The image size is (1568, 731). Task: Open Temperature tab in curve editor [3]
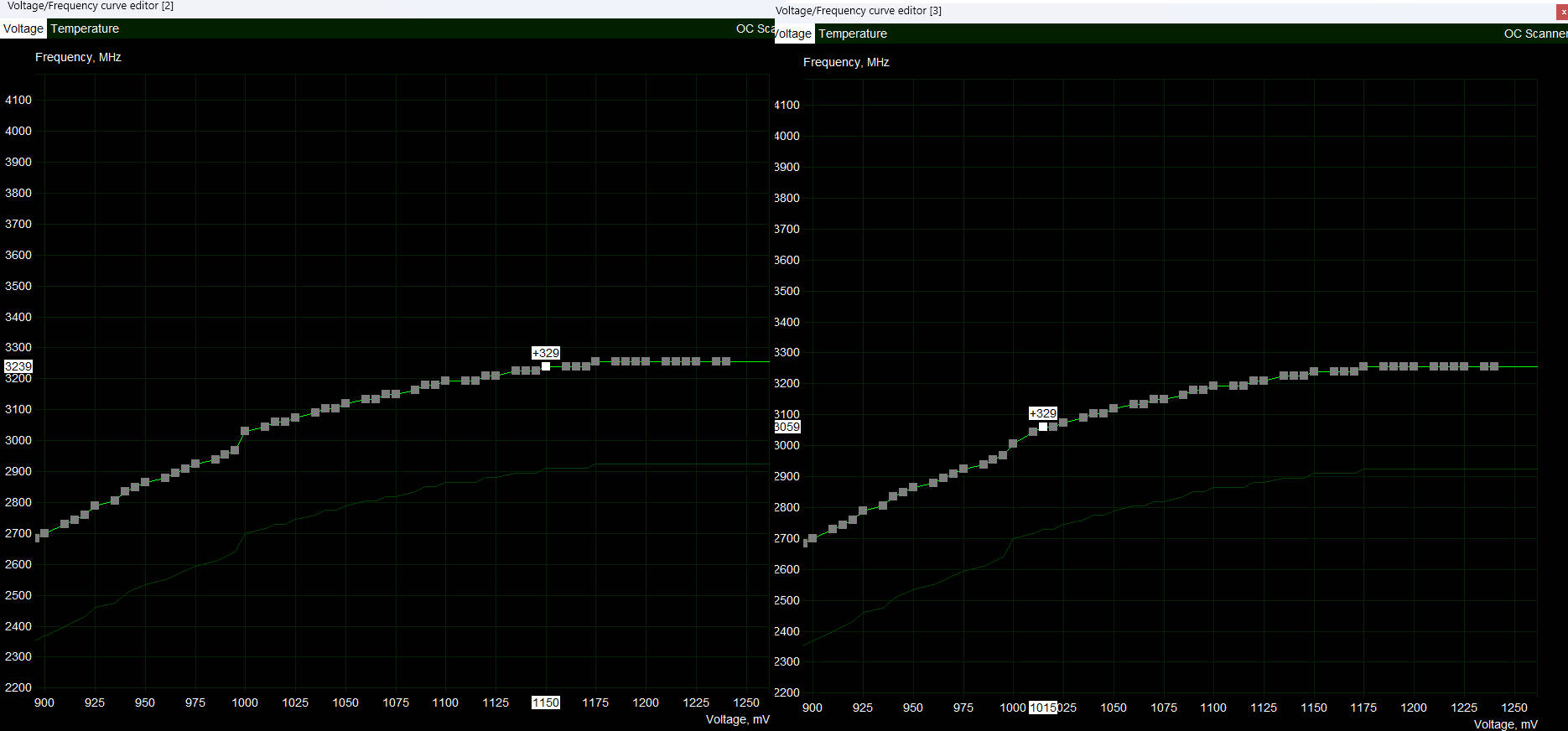click(x=852, y=34)
